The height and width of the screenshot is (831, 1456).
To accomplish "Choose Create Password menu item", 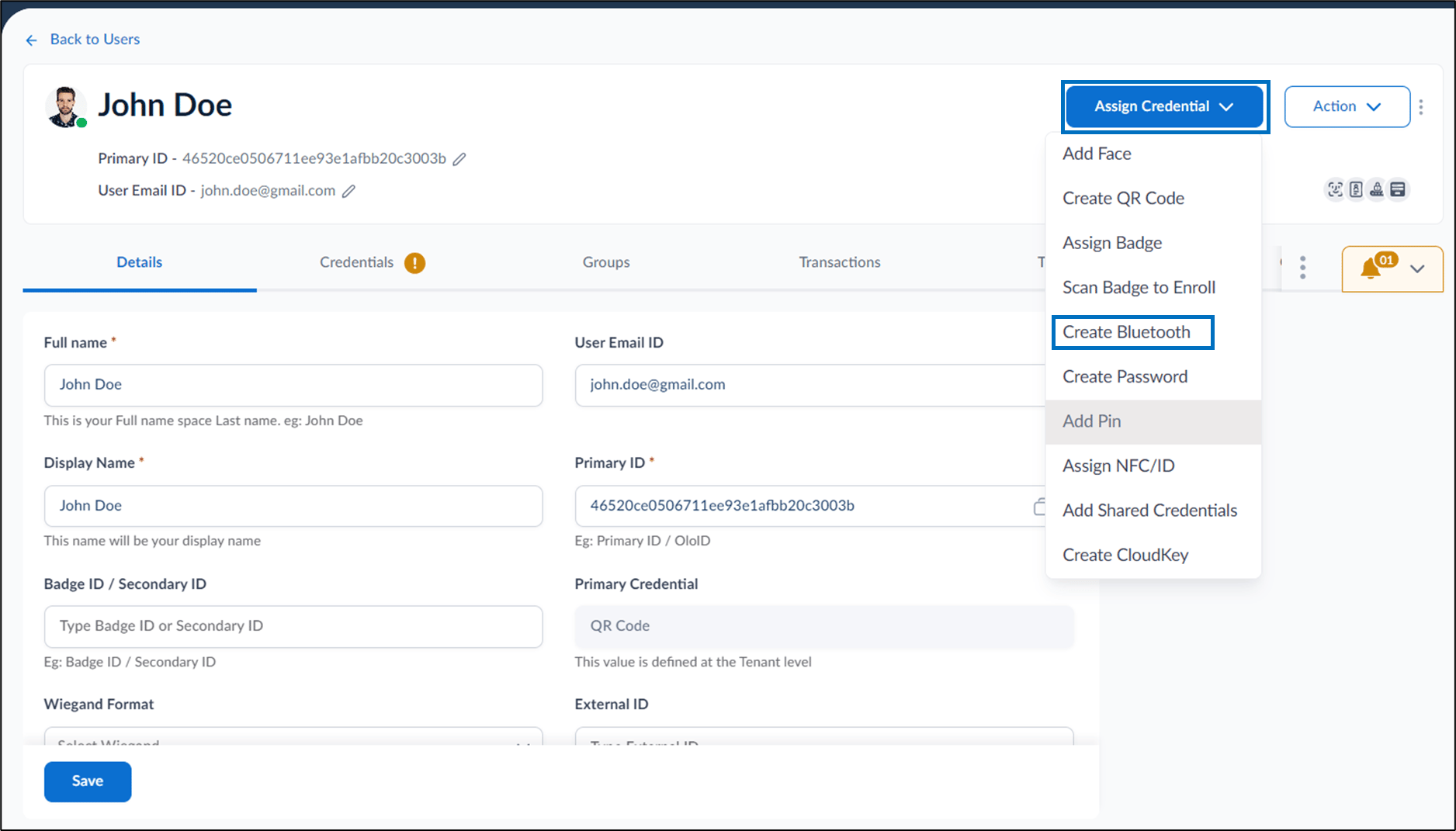I will point(1153,377).
